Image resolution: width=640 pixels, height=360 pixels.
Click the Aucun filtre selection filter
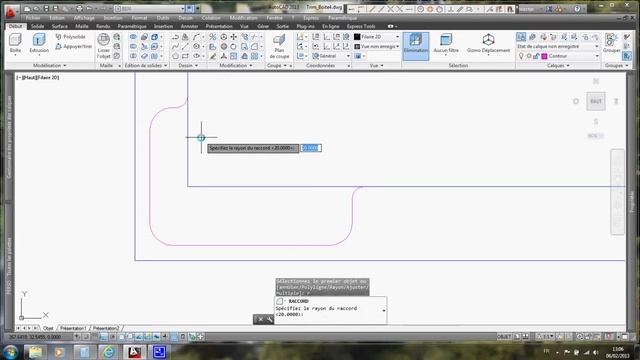[x=446, y=43]
